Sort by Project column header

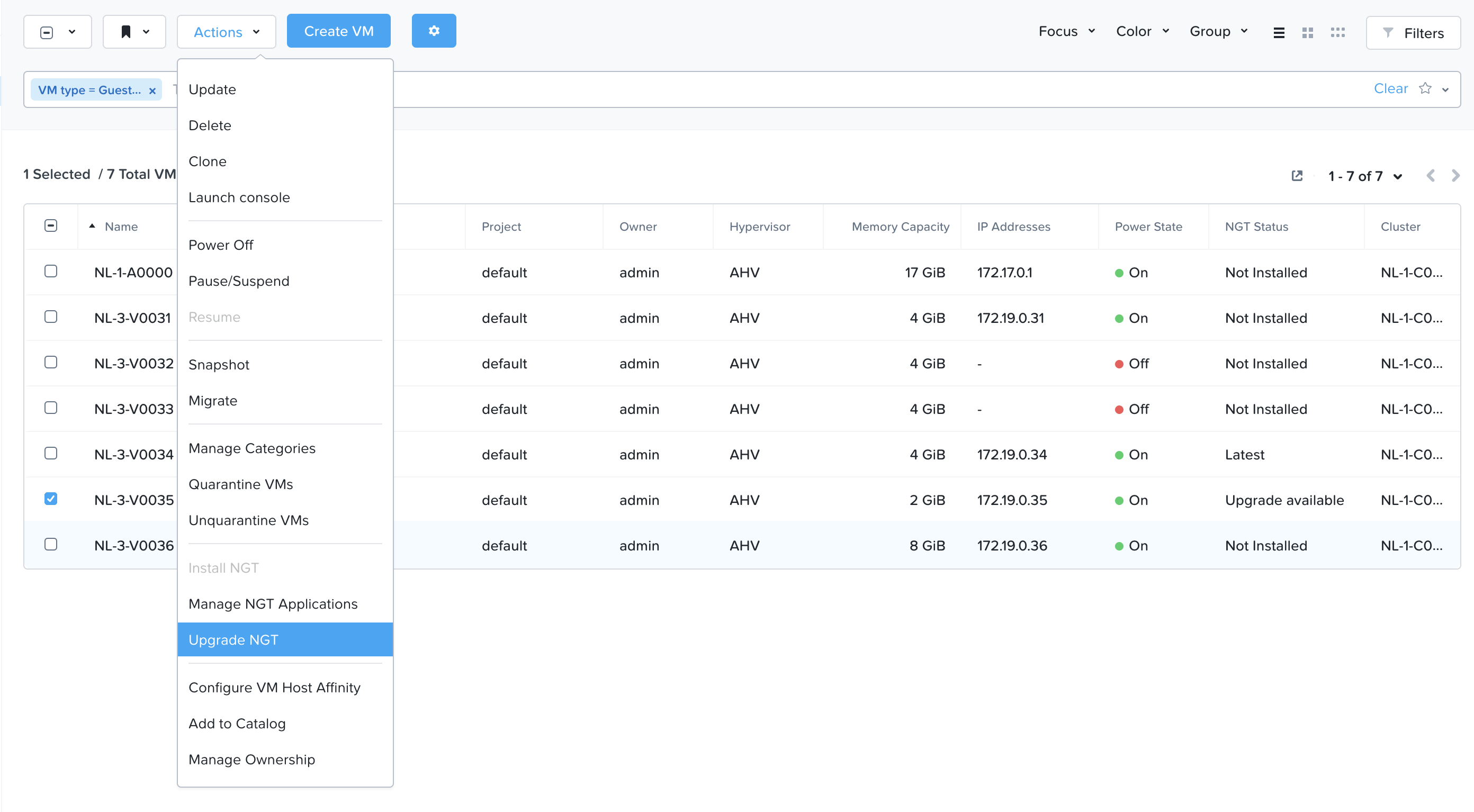pyautogui.click(x=501, y=227)
